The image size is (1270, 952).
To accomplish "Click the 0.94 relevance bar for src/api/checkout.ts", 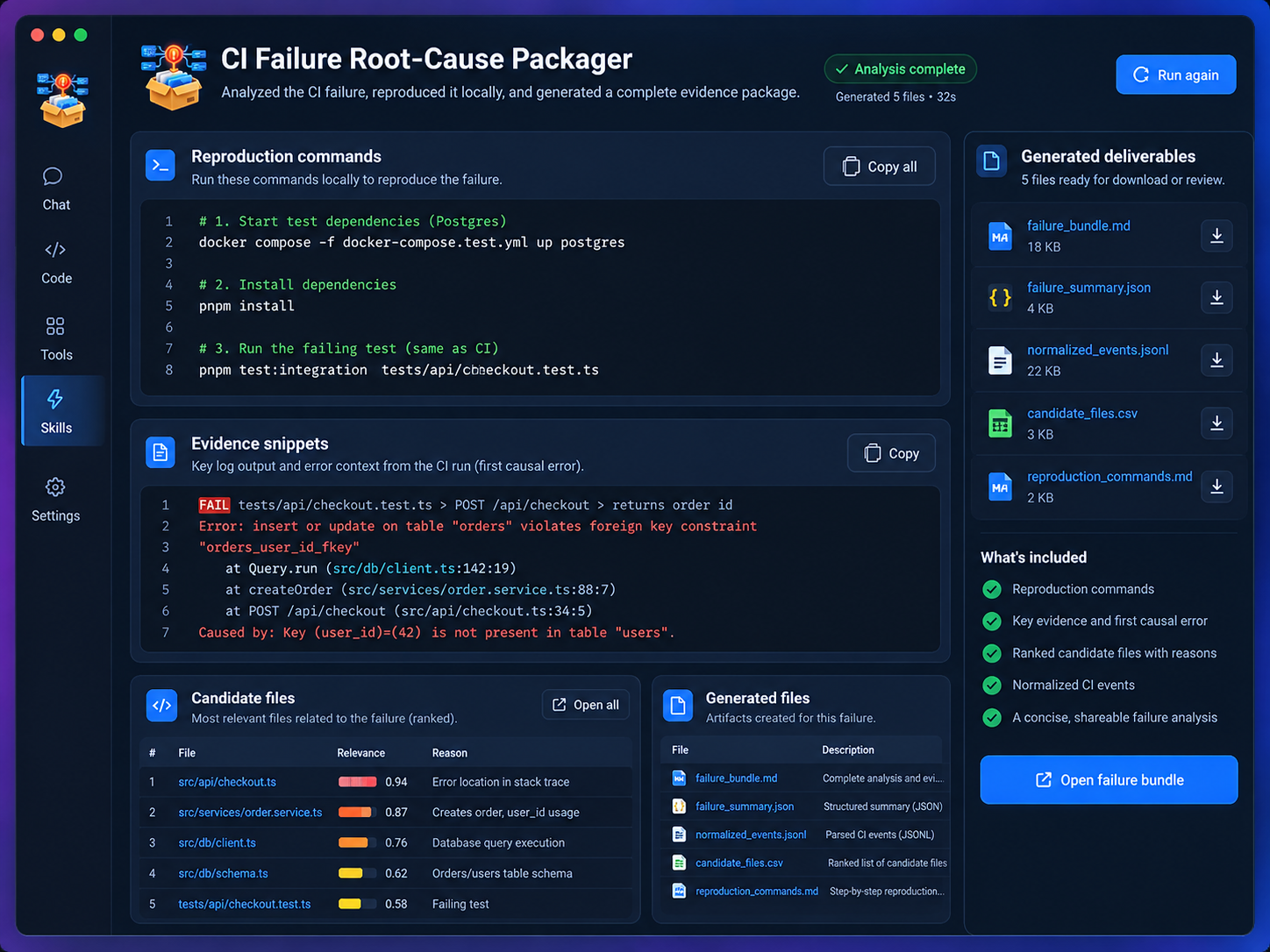I will coord(357,782).
